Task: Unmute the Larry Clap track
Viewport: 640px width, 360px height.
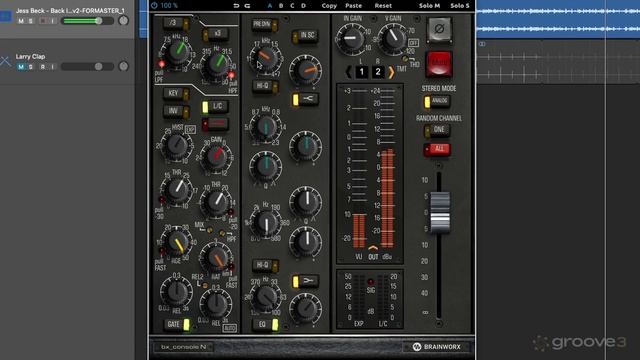Action: point(21,67)
